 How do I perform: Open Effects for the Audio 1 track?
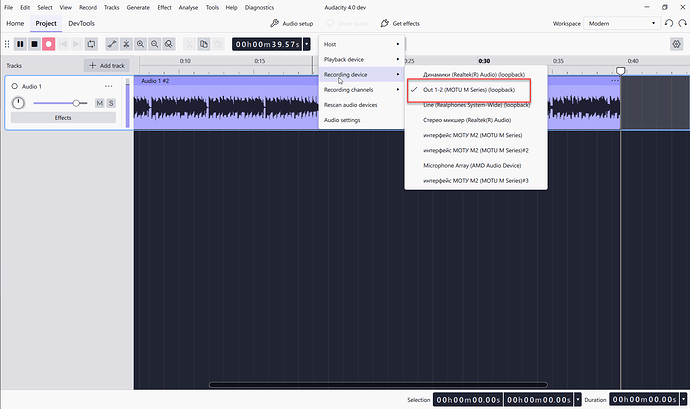(63, 118)
